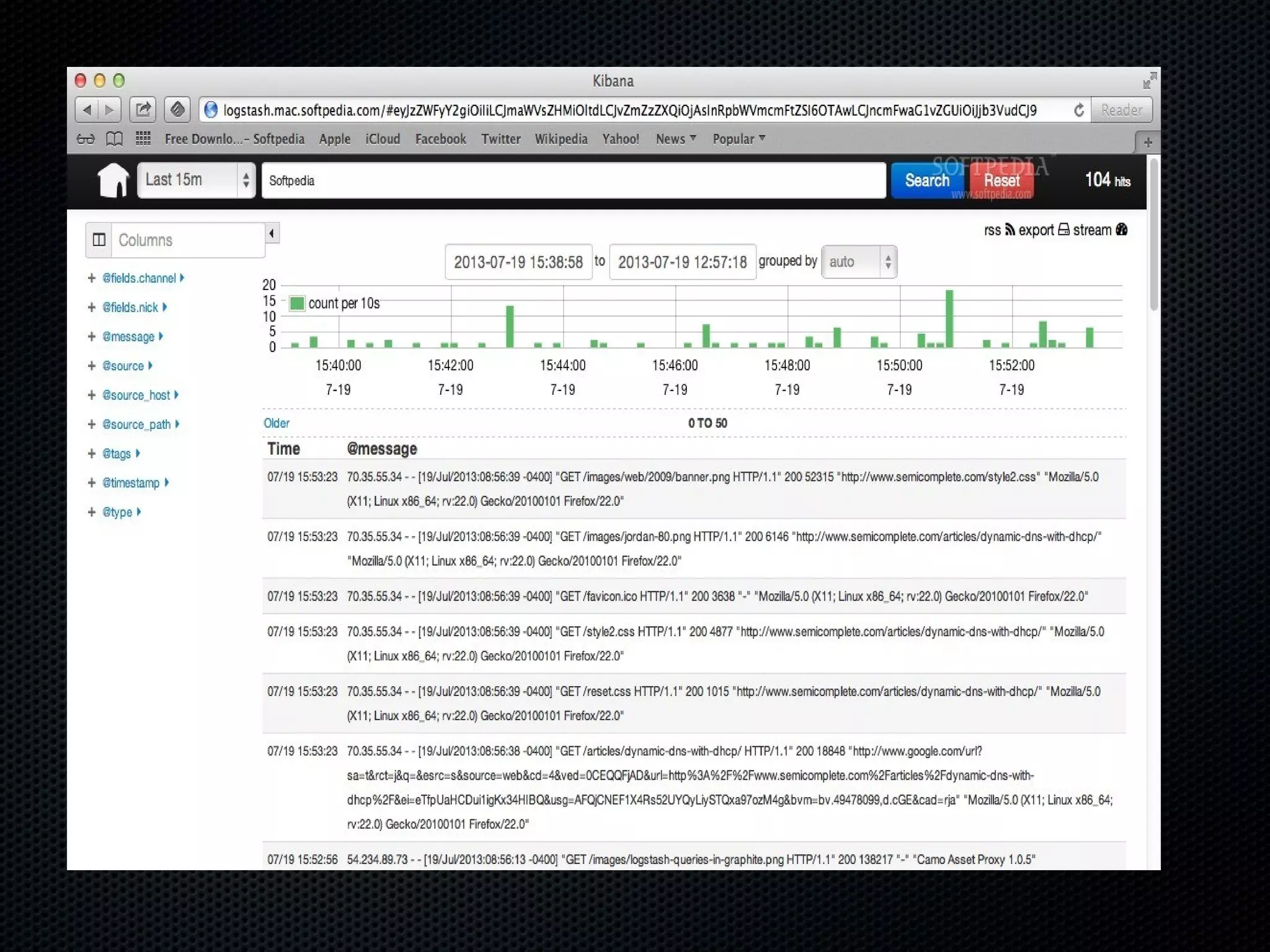Screen dimensions: 1270x952
Task: Expand the @source_host field
Action: (x=176, y=395)
